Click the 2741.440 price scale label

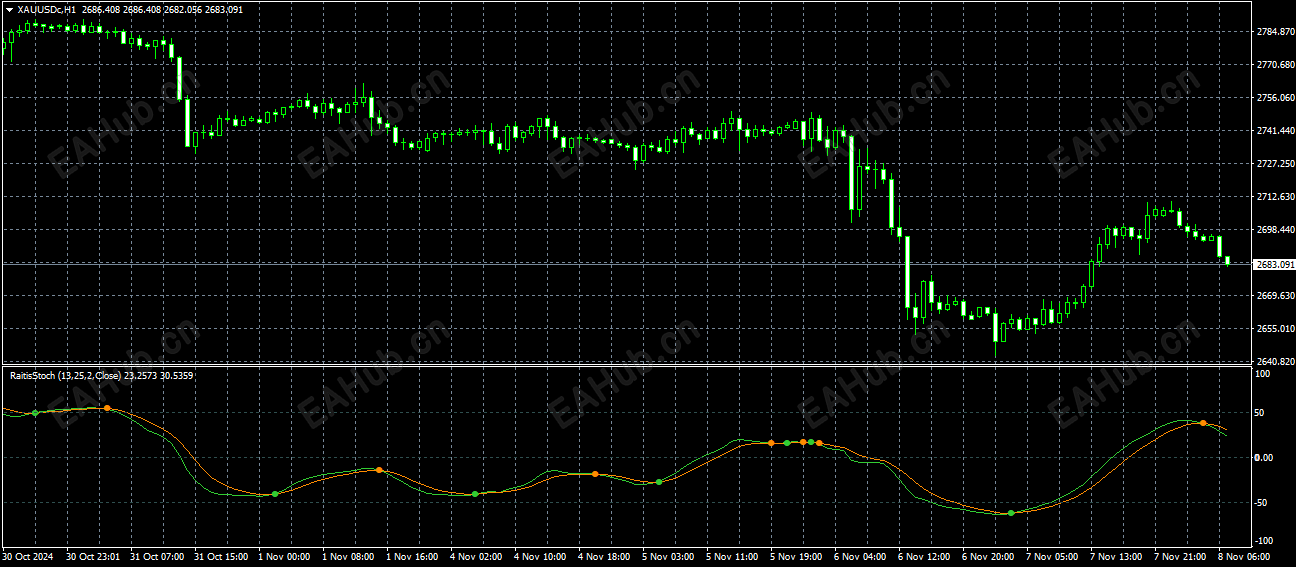1274,131
